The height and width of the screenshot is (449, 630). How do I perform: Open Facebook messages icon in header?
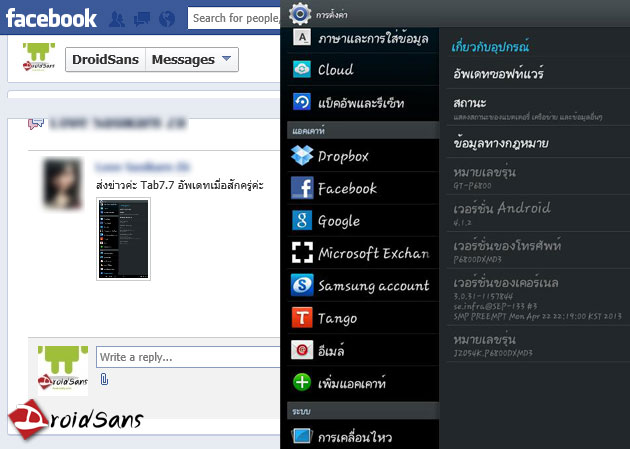[142, 19]
